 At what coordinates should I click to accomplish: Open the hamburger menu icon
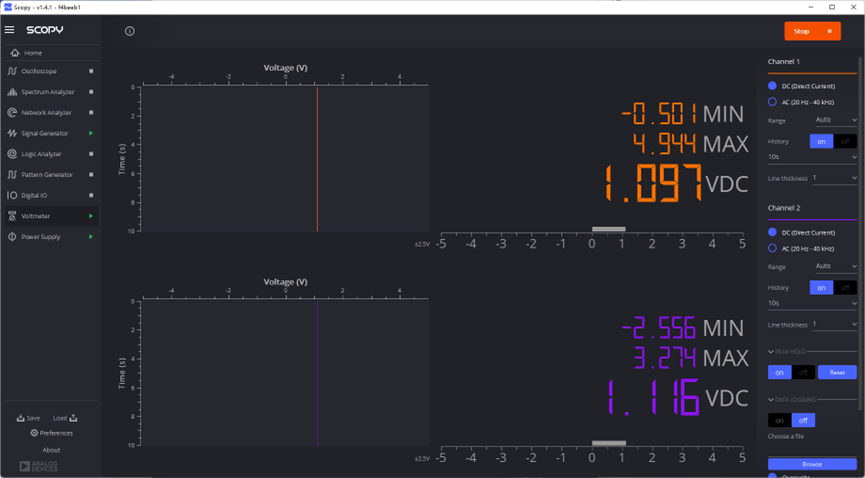pyautogui.click(x=9, y=30)
